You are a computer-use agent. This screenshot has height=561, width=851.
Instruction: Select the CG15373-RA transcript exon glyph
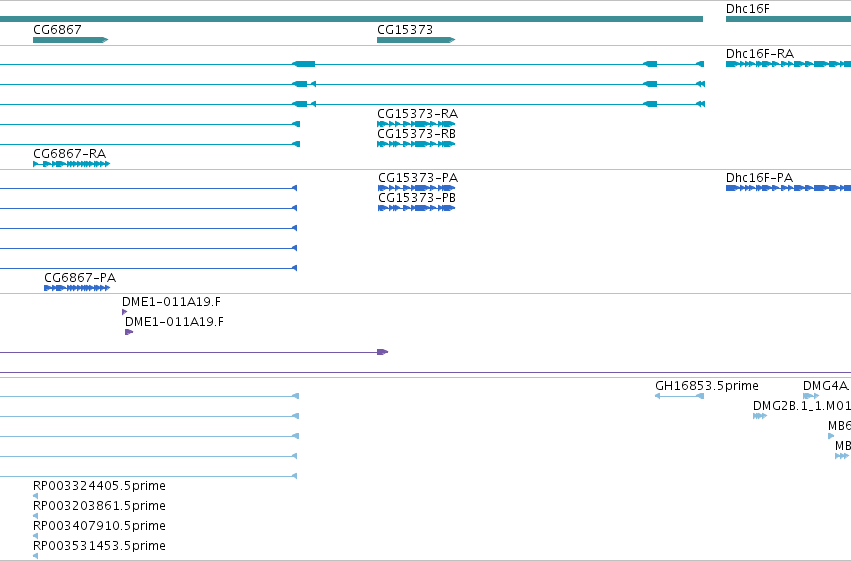(416, 124)
